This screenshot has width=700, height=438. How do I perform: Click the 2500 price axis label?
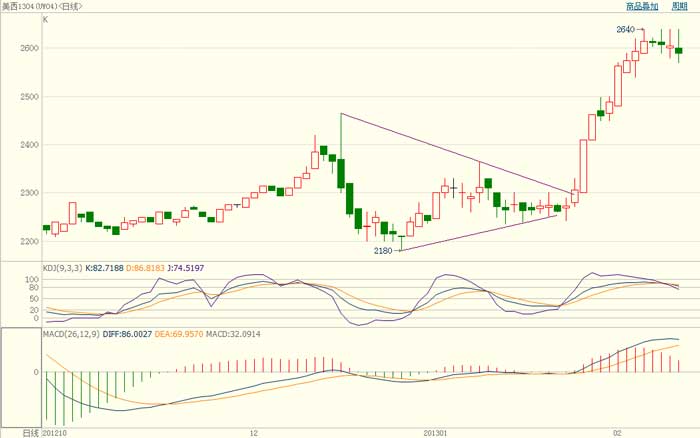click(29, 97)
